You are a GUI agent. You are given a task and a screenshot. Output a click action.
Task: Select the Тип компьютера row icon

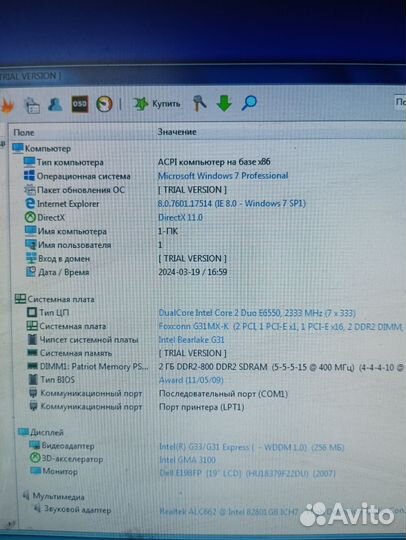29,162
